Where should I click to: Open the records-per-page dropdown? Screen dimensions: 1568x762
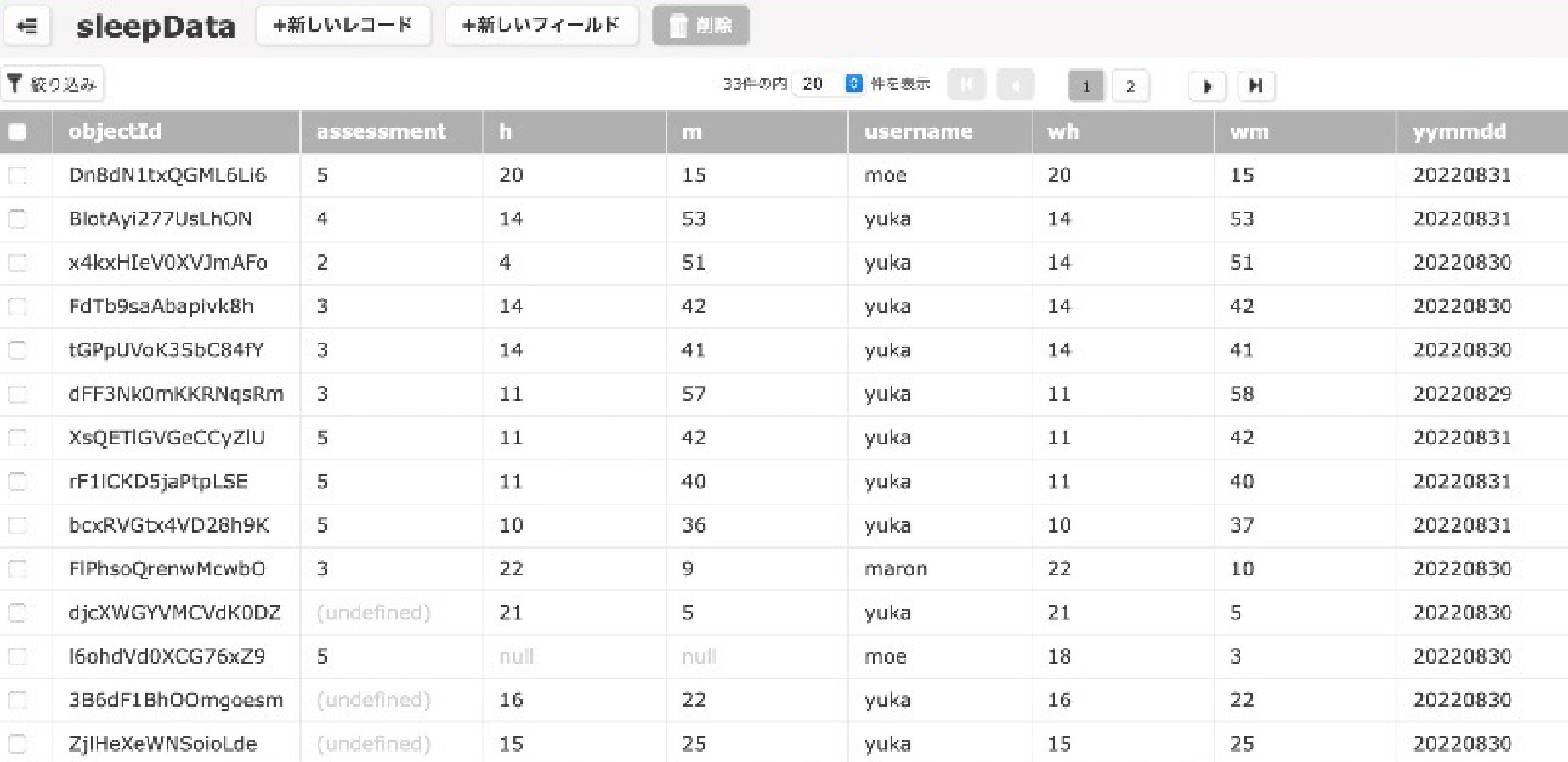pos(853,84)
